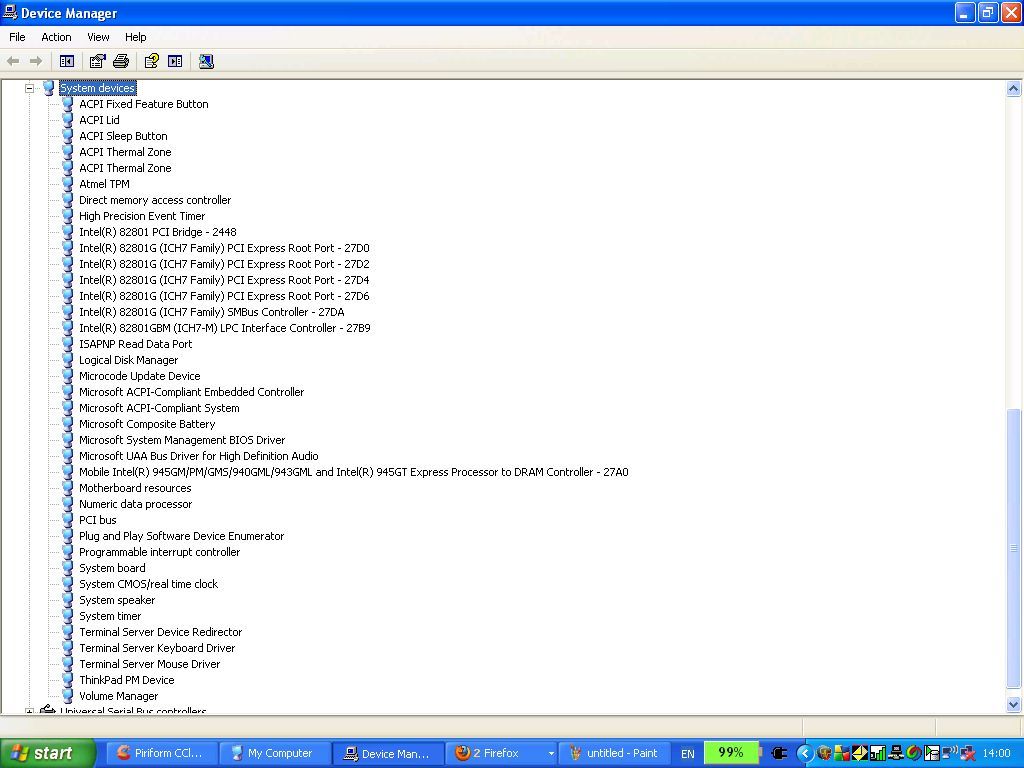Switch to My Computer taskbar button
Image resolution: width=1024 pixels, height=768 pixels.
click(274, 753)
